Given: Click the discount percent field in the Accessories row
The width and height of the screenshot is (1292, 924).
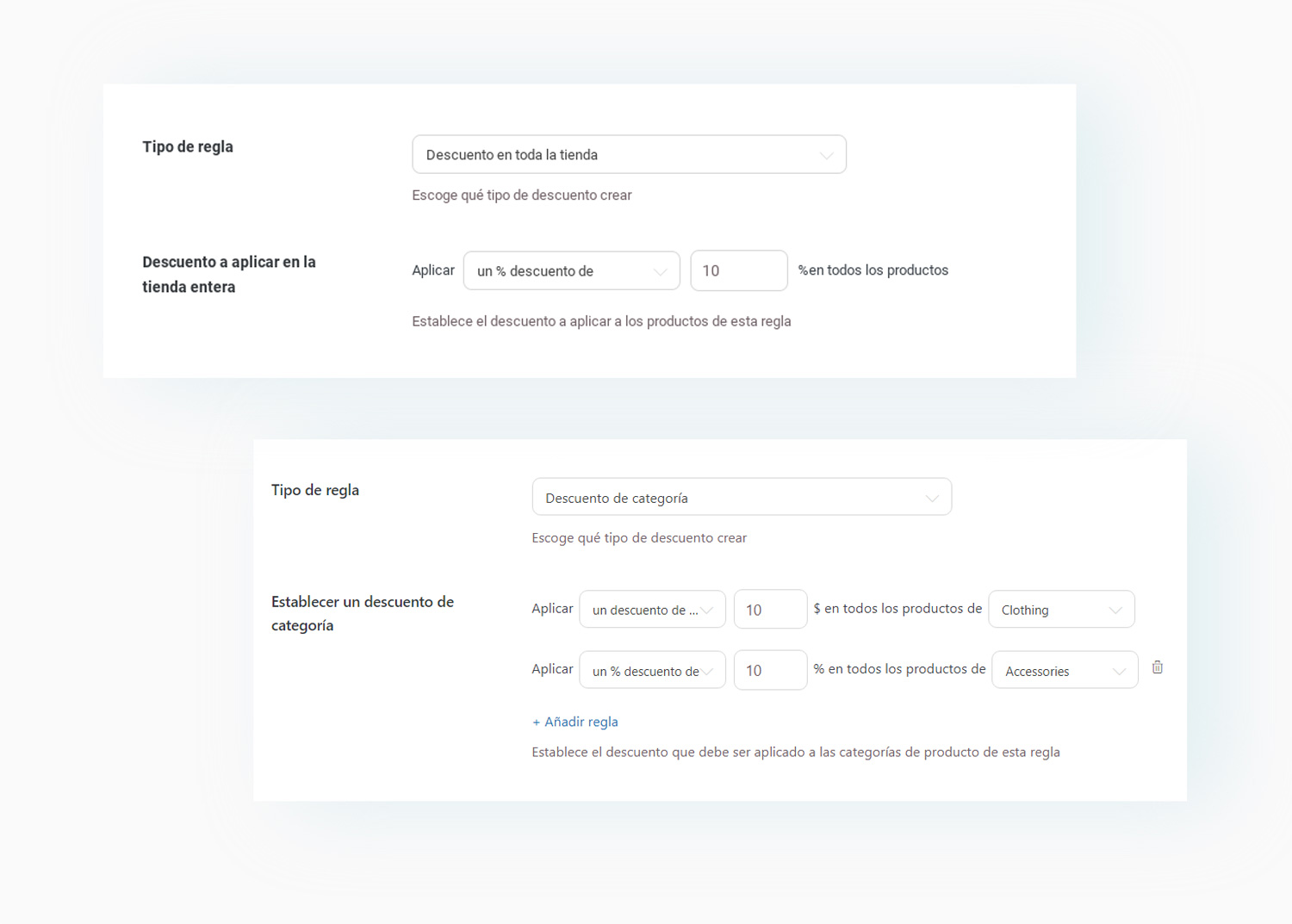Looking at the screenshot, I should [x=769, y=671].
